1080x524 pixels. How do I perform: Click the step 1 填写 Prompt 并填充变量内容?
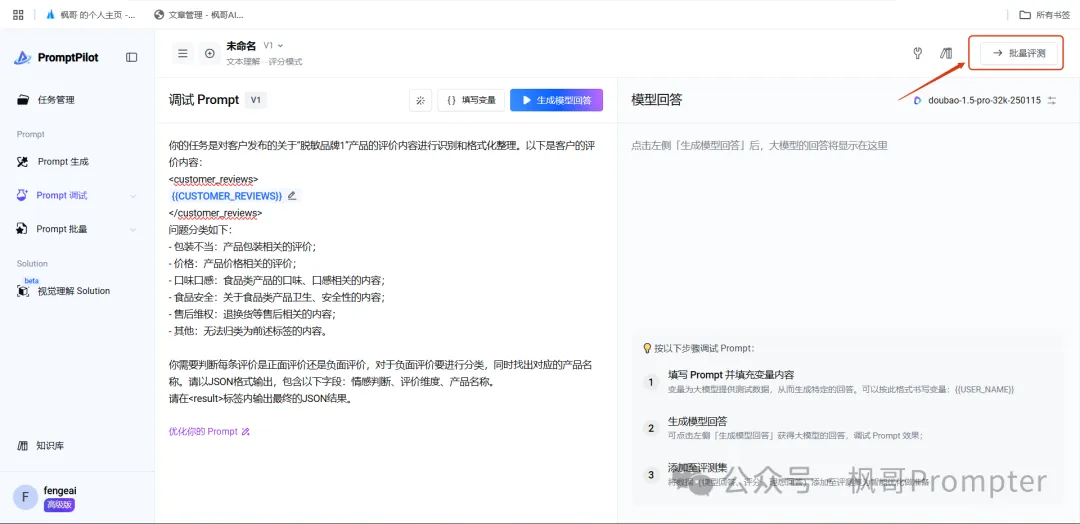pos(731,375)
